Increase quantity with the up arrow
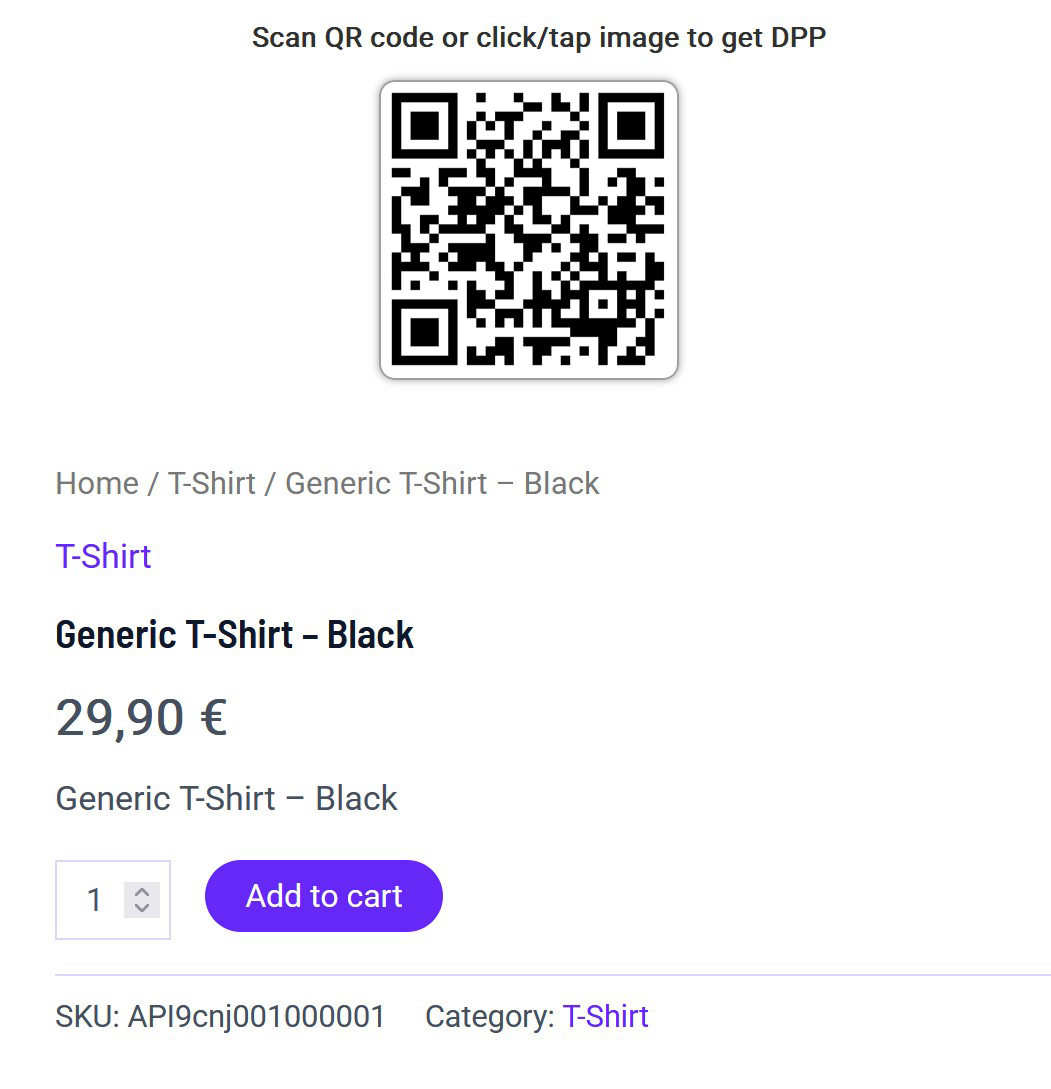The width and height of the screenshot is (1051, 1089). (x=142, y=891)
